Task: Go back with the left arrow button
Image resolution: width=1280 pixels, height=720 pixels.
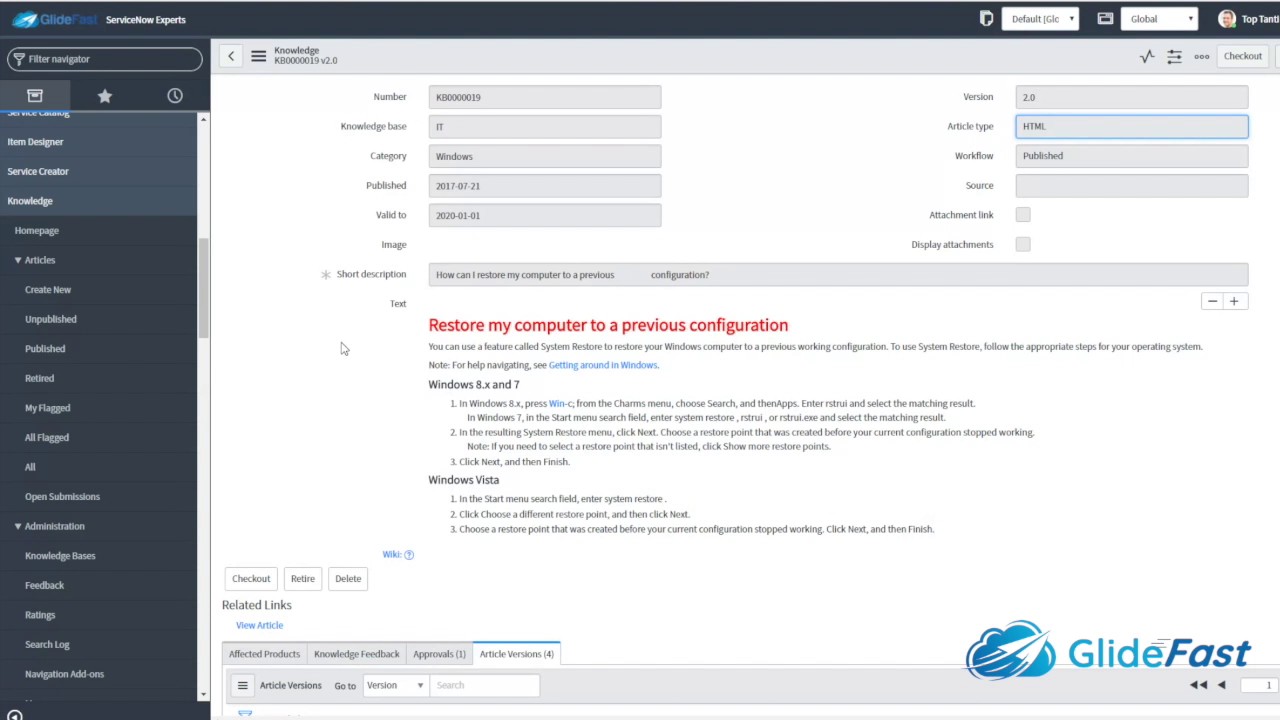Action: click(x=231, y=56)
